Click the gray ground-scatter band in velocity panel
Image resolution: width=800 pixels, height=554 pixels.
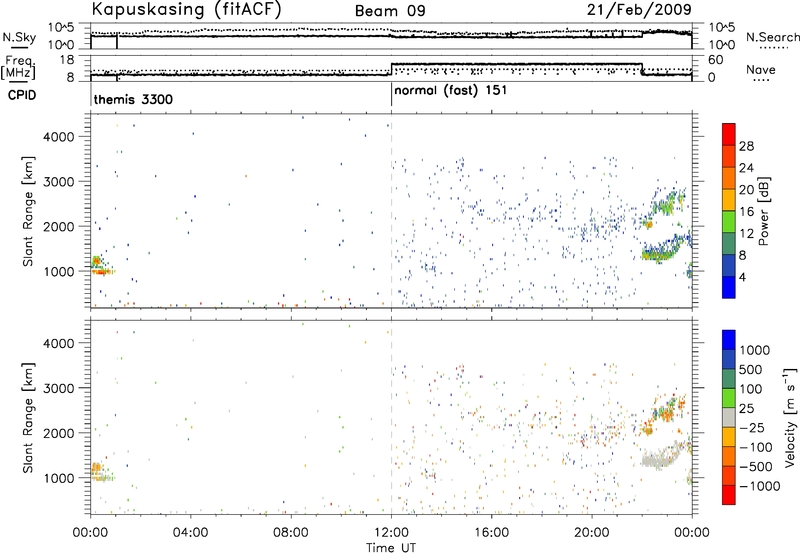pos(661,459)
